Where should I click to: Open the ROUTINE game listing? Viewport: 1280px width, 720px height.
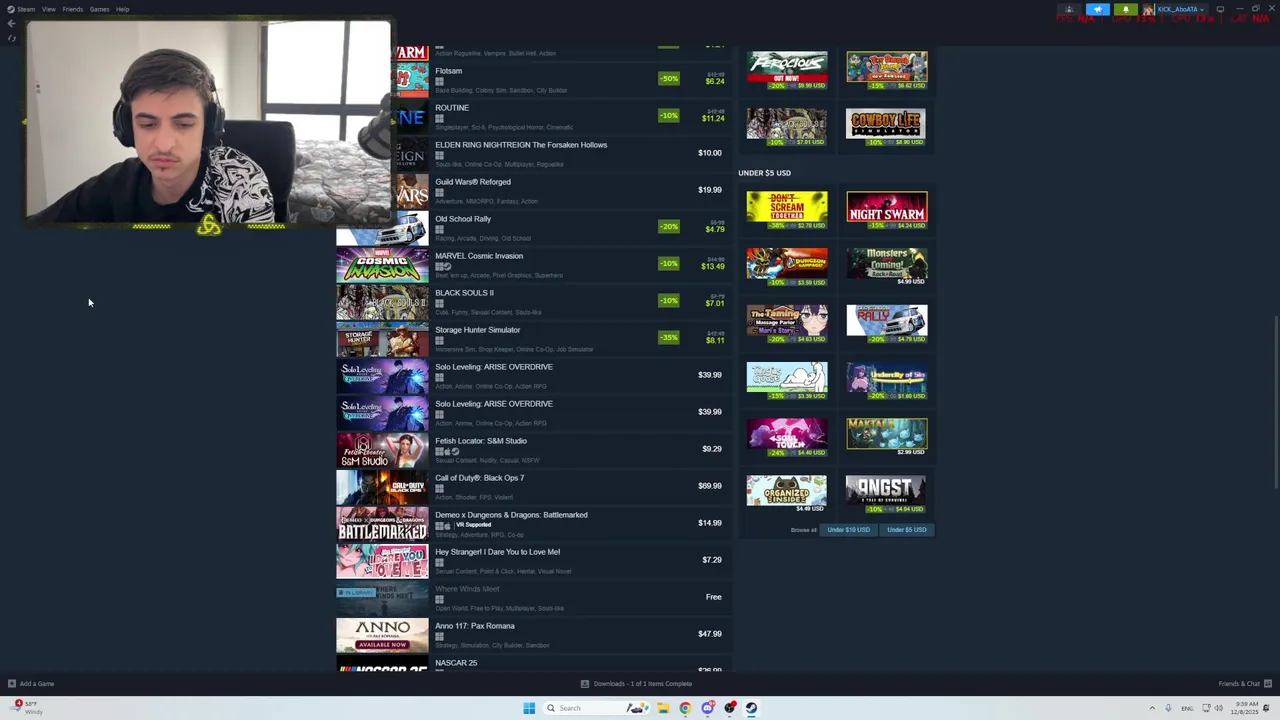pyautogui.click(x=533, y=116)
